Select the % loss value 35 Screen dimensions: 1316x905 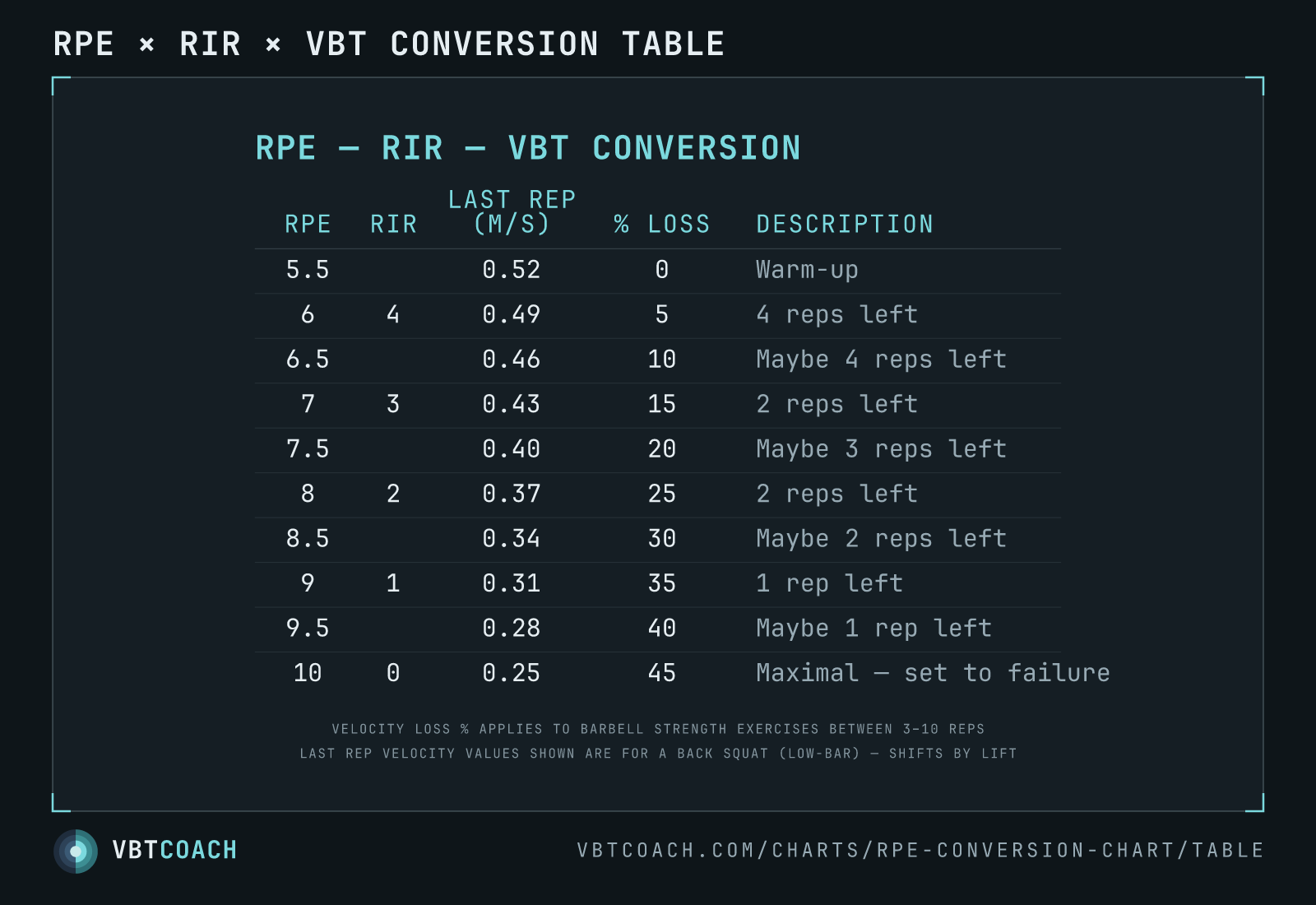(x=662, y=583)
